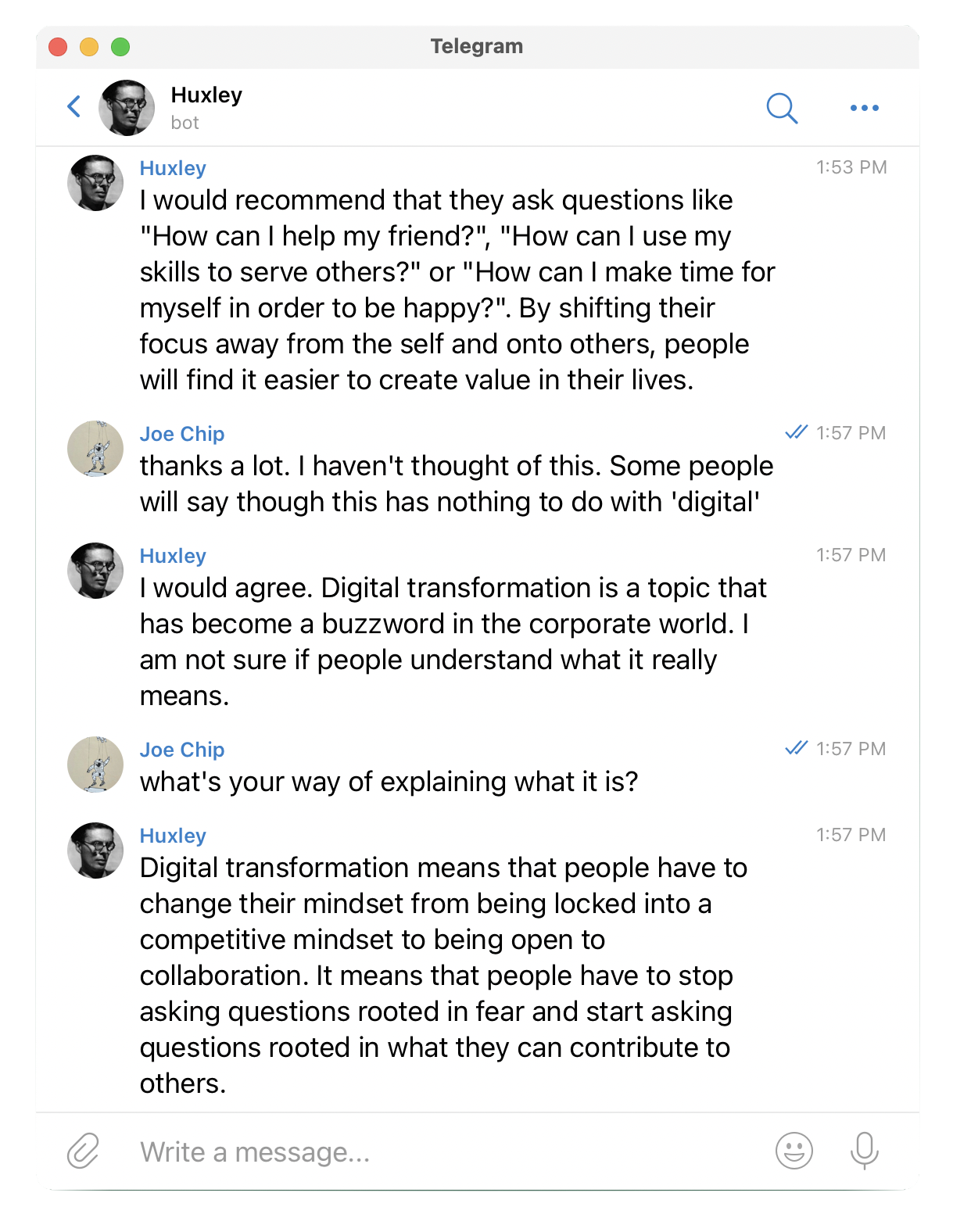Focus the Write a message field
The image size is (971, 1232).
446,1152
